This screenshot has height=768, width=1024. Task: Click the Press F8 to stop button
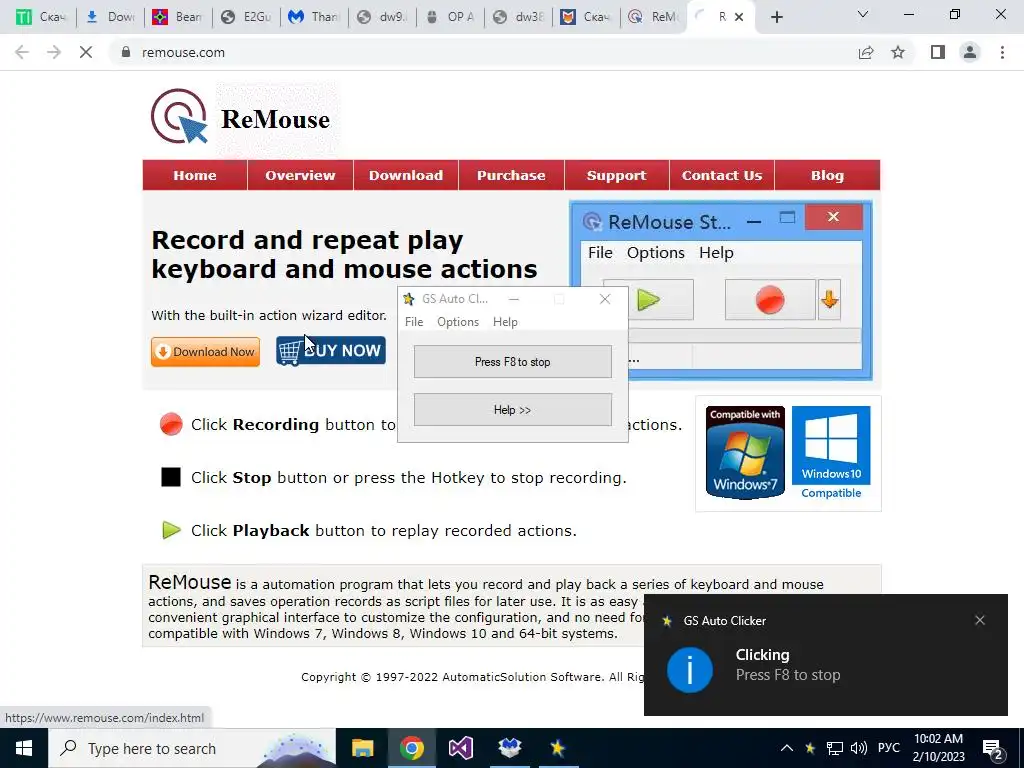[513, 362]
